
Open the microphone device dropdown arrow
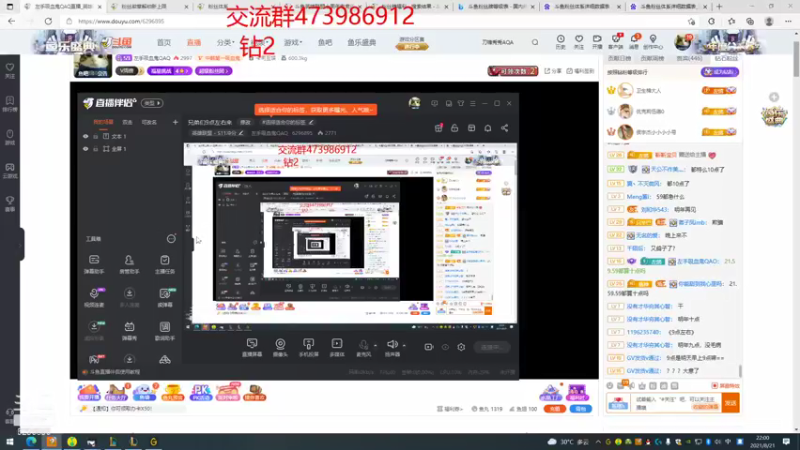(376, 345)
